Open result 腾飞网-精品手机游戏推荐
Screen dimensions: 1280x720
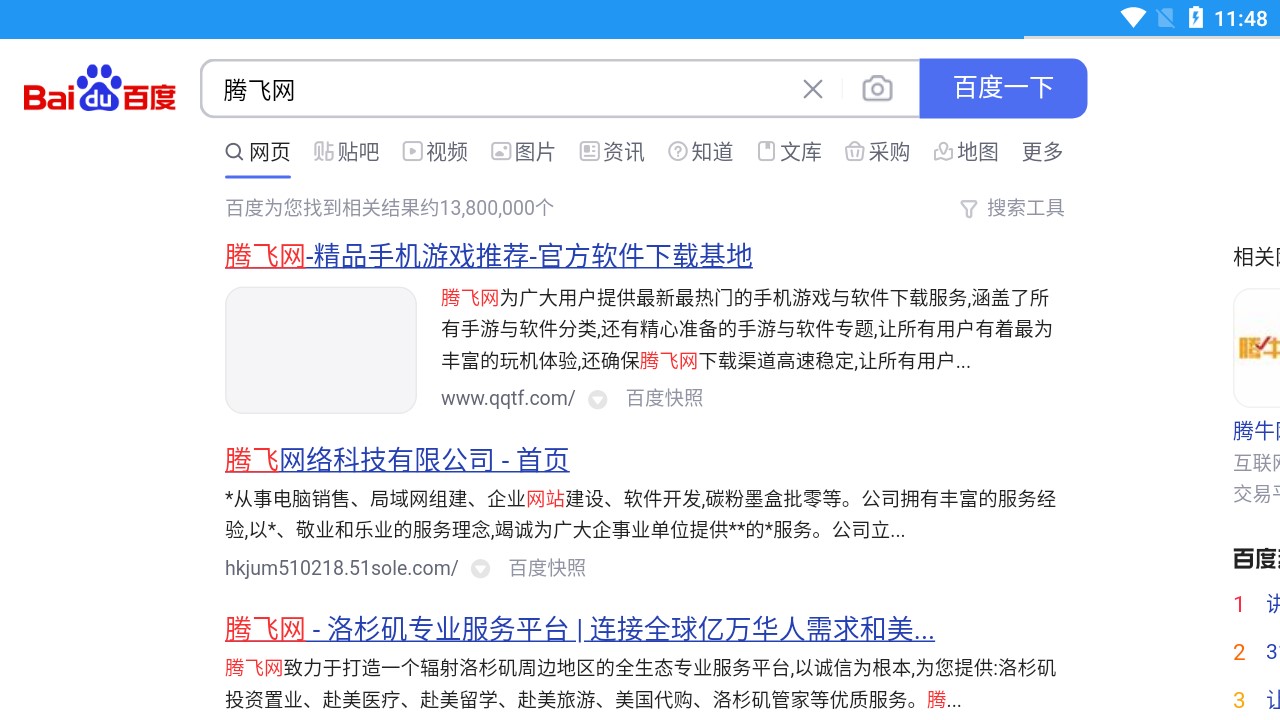point(488,256)
